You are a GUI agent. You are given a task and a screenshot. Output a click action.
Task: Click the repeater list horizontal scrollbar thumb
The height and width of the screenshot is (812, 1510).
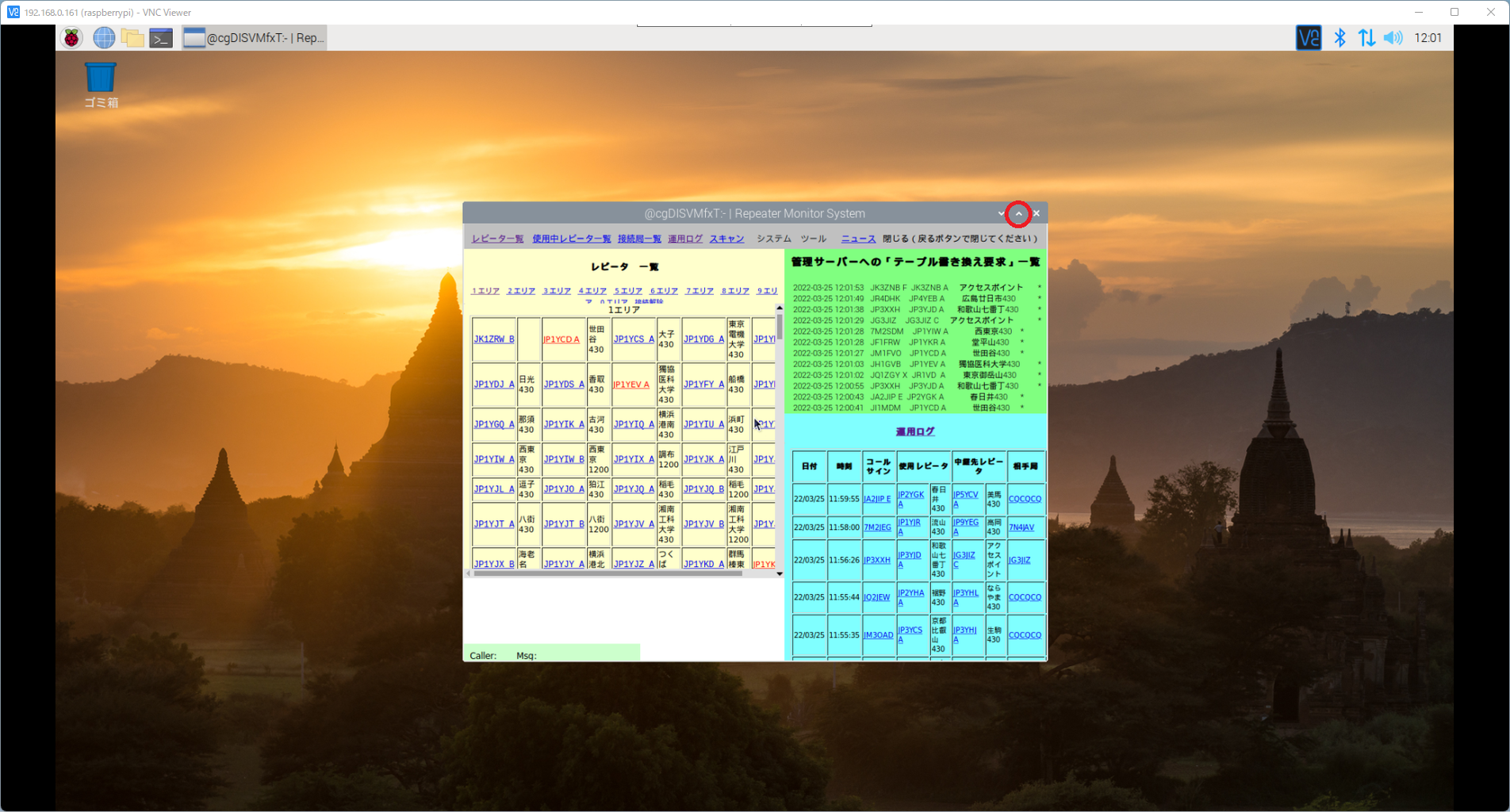[607, 573]
